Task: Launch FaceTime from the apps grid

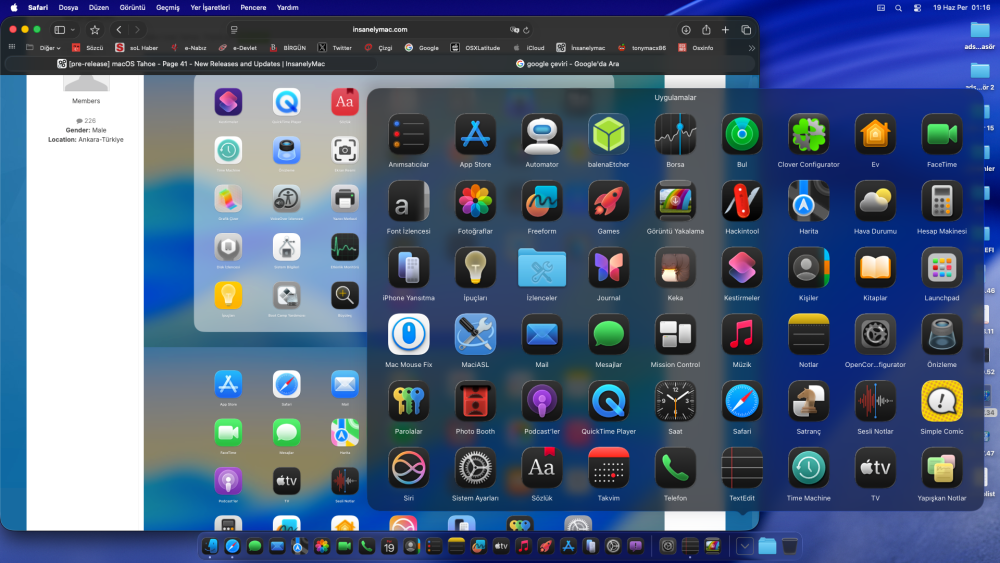Action: [941, 135]
